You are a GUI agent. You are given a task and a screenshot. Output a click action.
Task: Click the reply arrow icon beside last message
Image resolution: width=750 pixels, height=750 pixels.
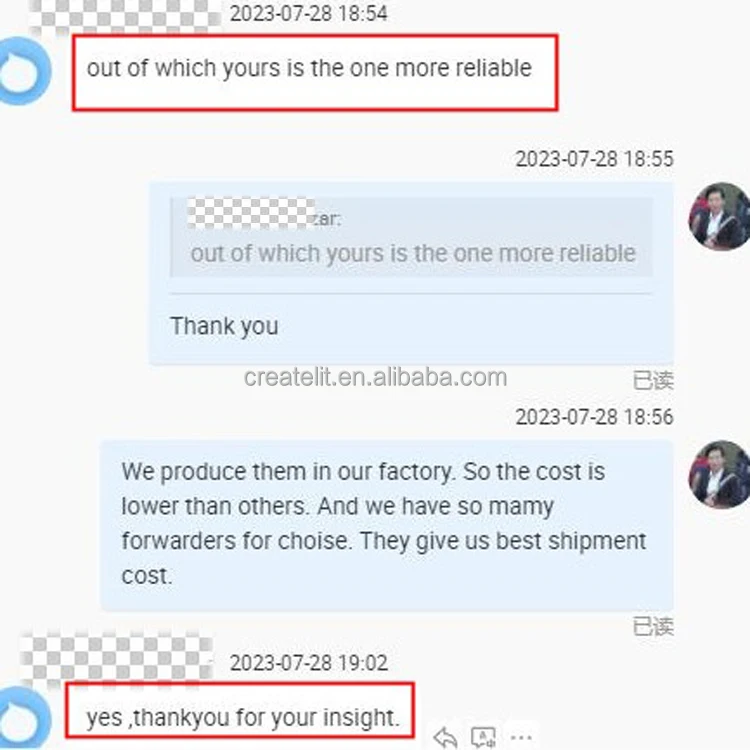click(x=445, y=737)
